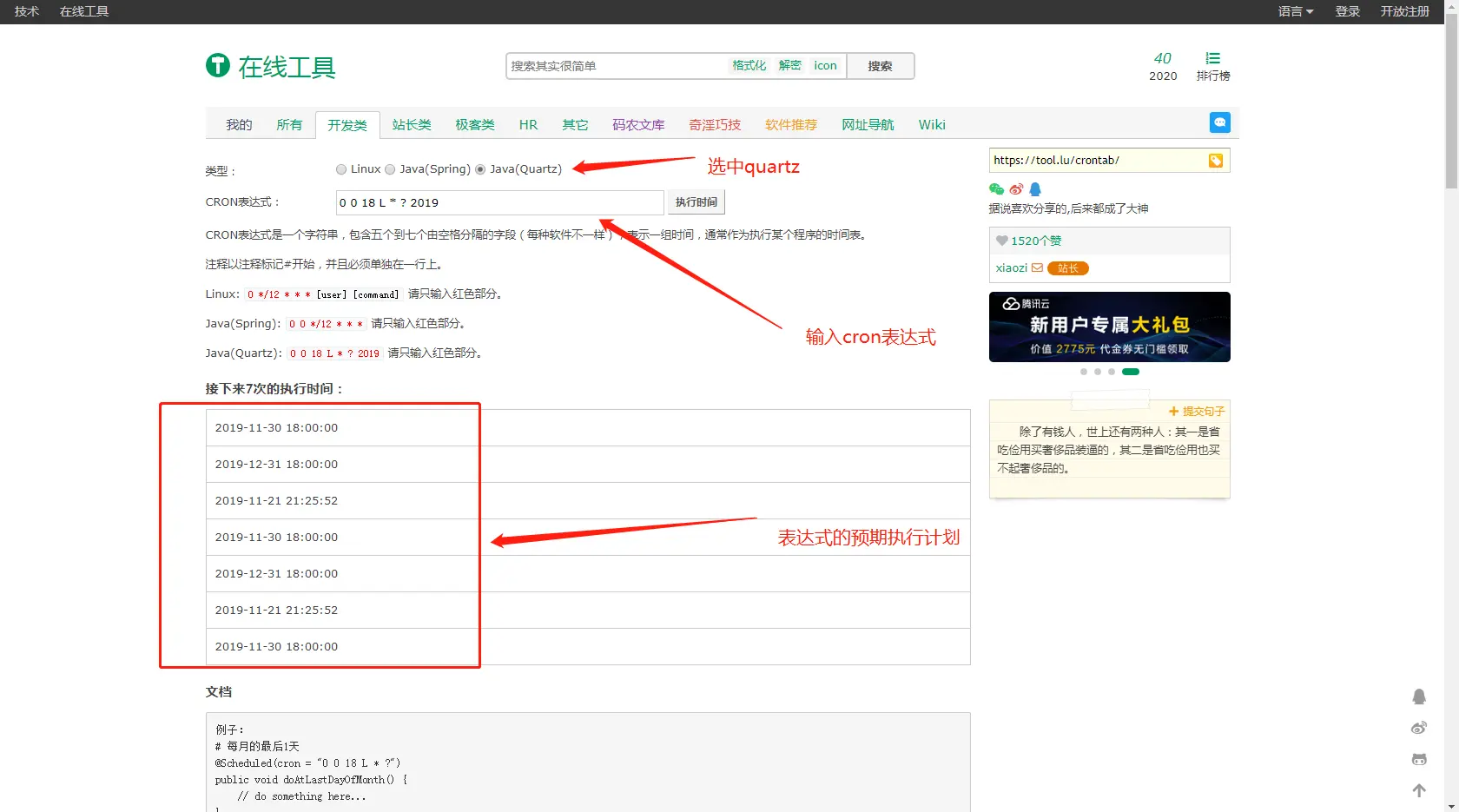This screenshot has width=1459, height=812.
Task: Click the 解密 shortcut link in search box
Action: tap(790, 65)
